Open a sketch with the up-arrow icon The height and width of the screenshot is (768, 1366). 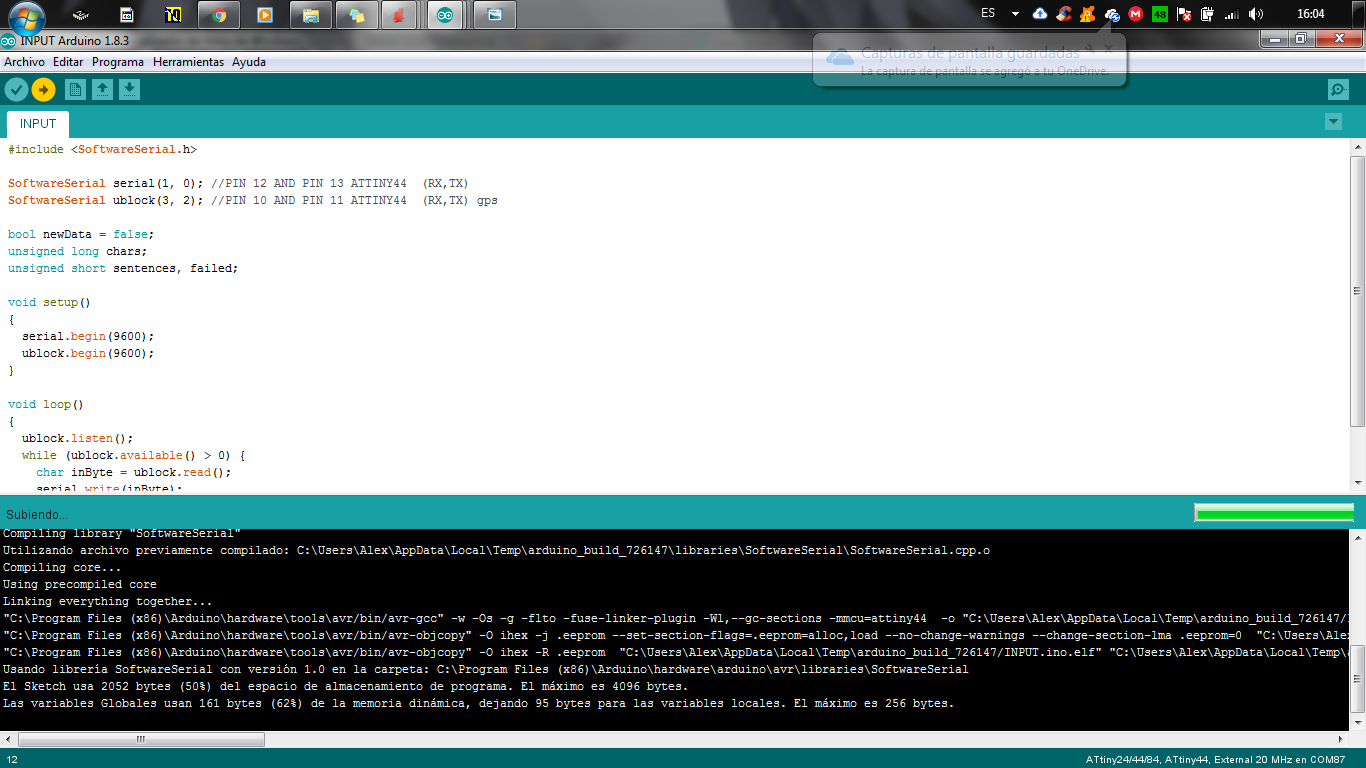tap(102, 90)
